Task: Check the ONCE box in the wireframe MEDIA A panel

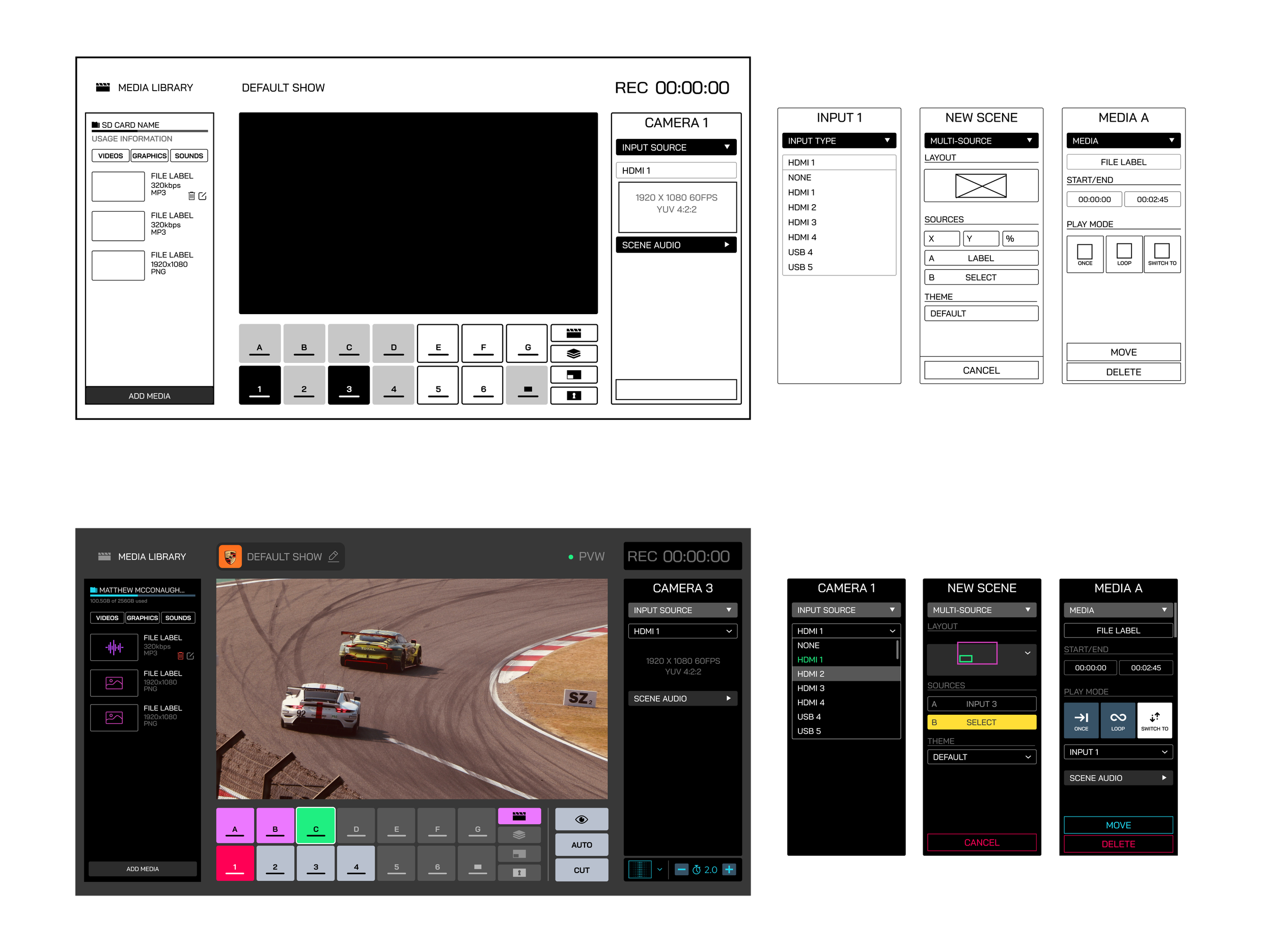Action: 1084,251
